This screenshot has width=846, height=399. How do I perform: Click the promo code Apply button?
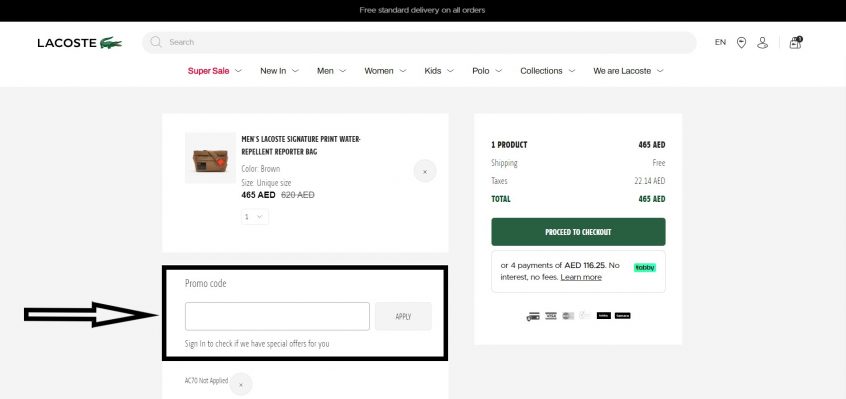click(403, 317)
